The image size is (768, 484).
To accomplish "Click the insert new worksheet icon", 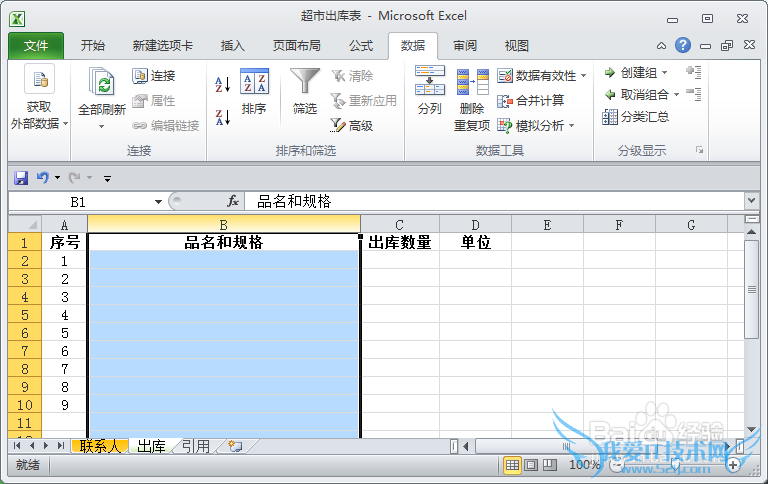I will point(235,446).
